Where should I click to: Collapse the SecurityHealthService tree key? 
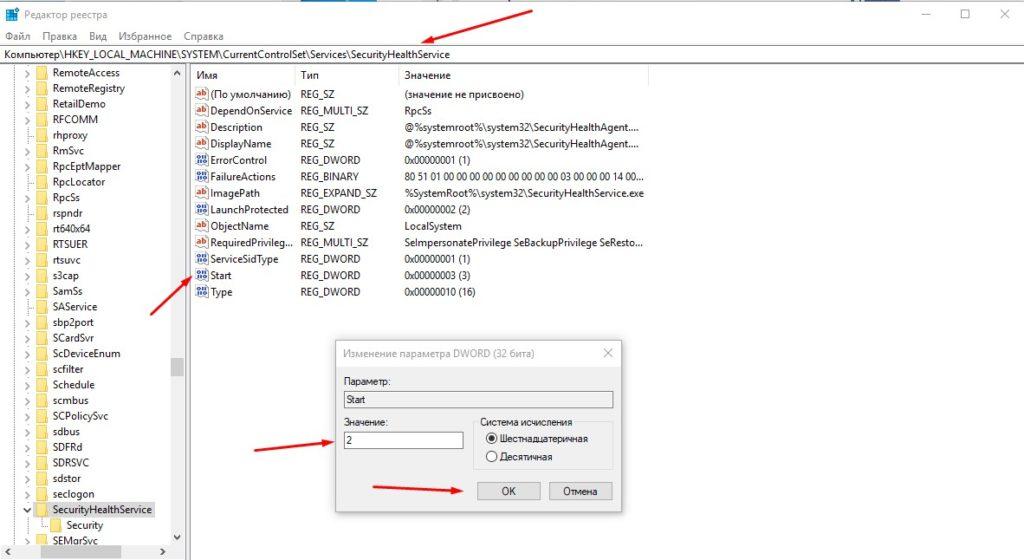[x=27, y=510]
